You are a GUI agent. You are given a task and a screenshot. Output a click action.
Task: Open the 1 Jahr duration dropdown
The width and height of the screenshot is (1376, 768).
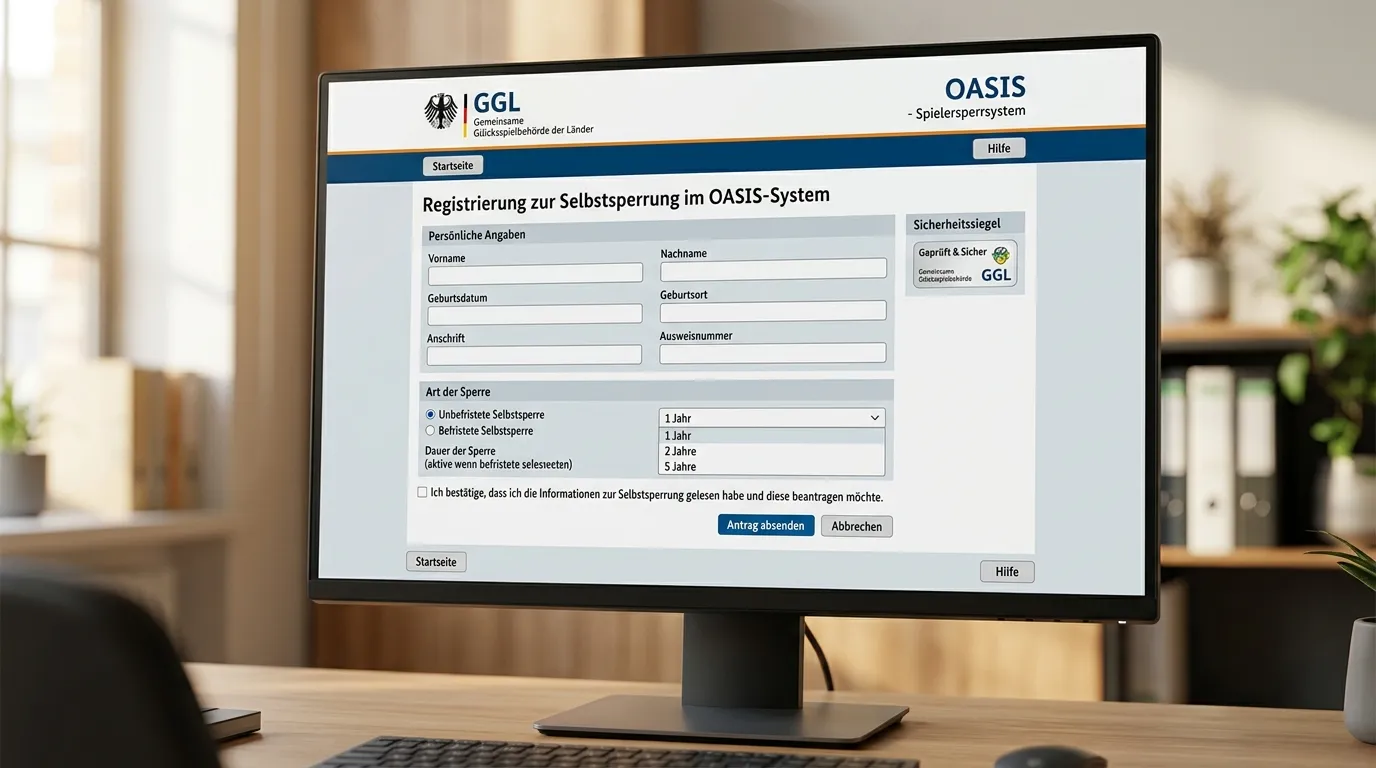[772, 418]
